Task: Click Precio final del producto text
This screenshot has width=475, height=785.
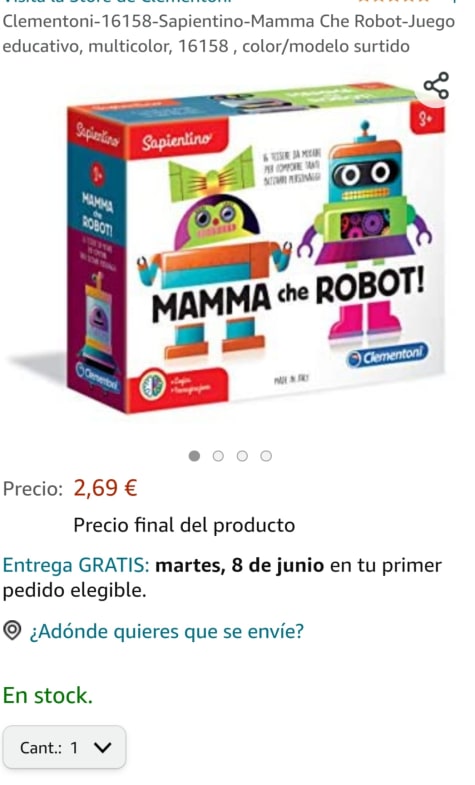Action: tap(184, 525)
